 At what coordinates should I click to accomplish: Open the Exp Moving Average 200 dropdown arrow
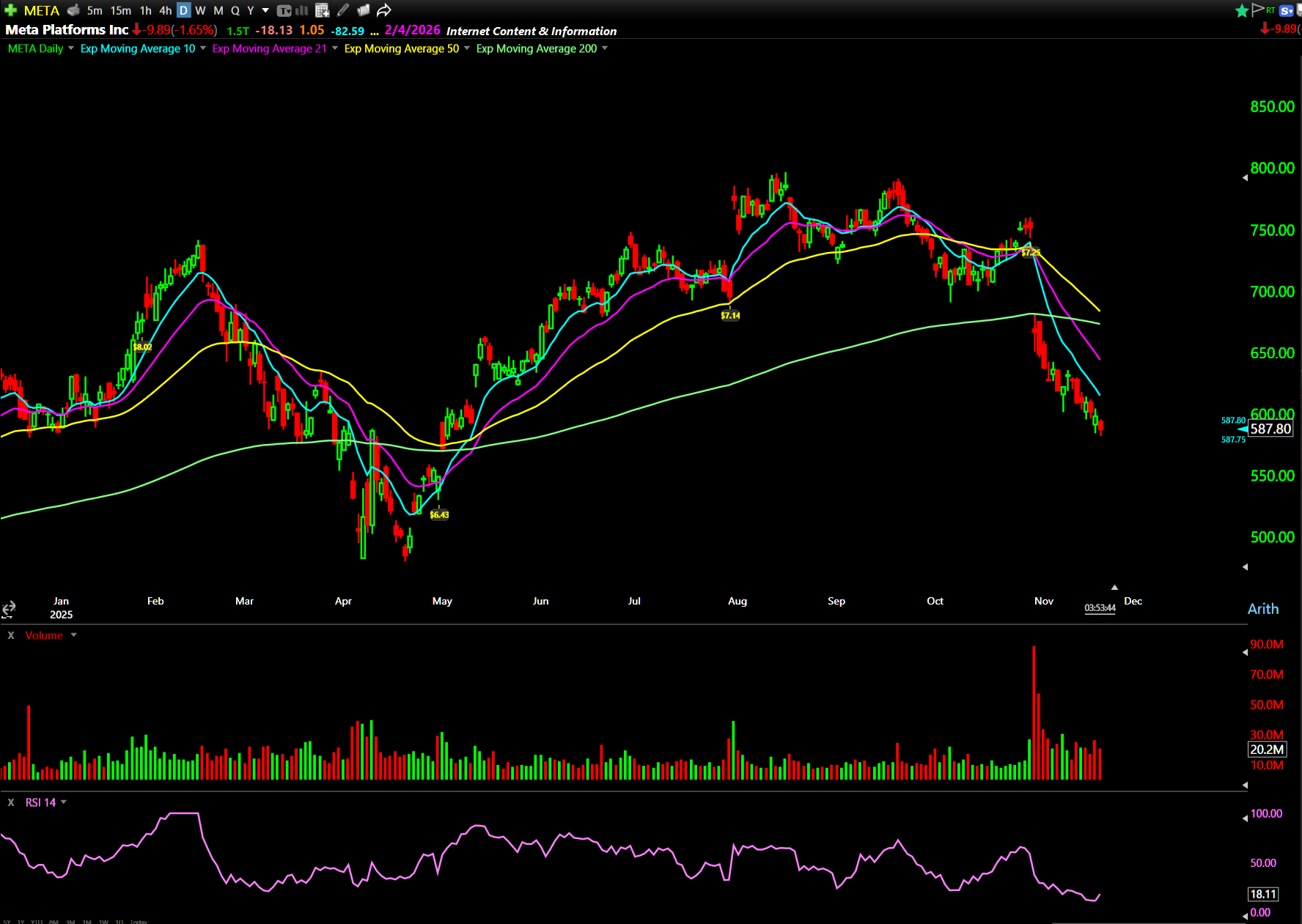[605, 48]
